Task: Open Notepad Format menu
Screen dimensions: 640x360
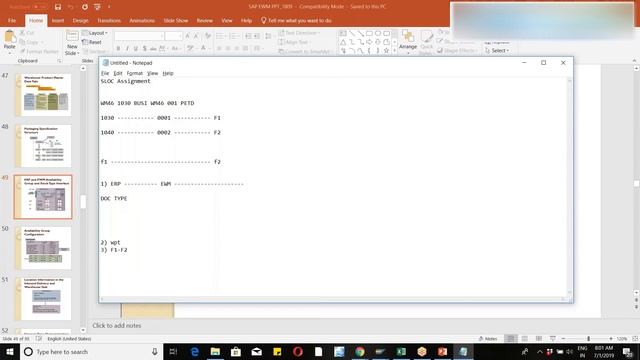Action: pyautogui.click(x=135, y=73)
